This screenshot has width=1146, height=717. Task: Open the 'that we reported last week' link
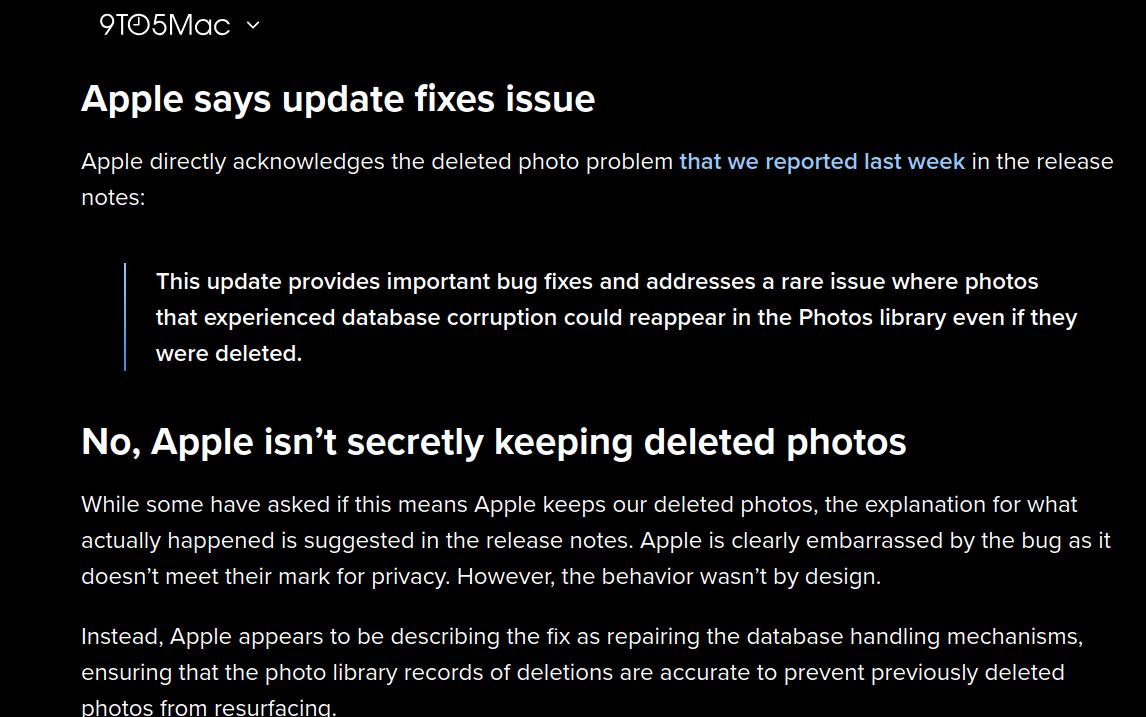pos(821,162)
